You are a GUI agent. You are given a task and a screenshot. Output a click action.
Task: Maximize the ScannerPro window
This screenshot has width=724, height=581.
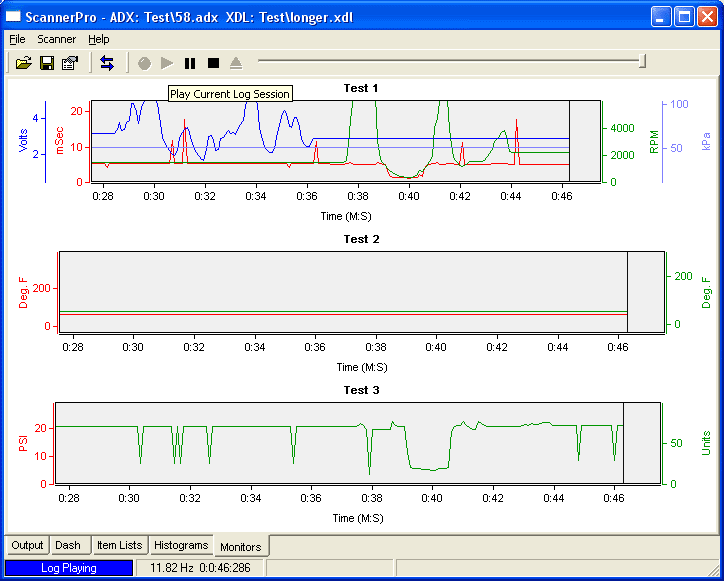[684, 16]
